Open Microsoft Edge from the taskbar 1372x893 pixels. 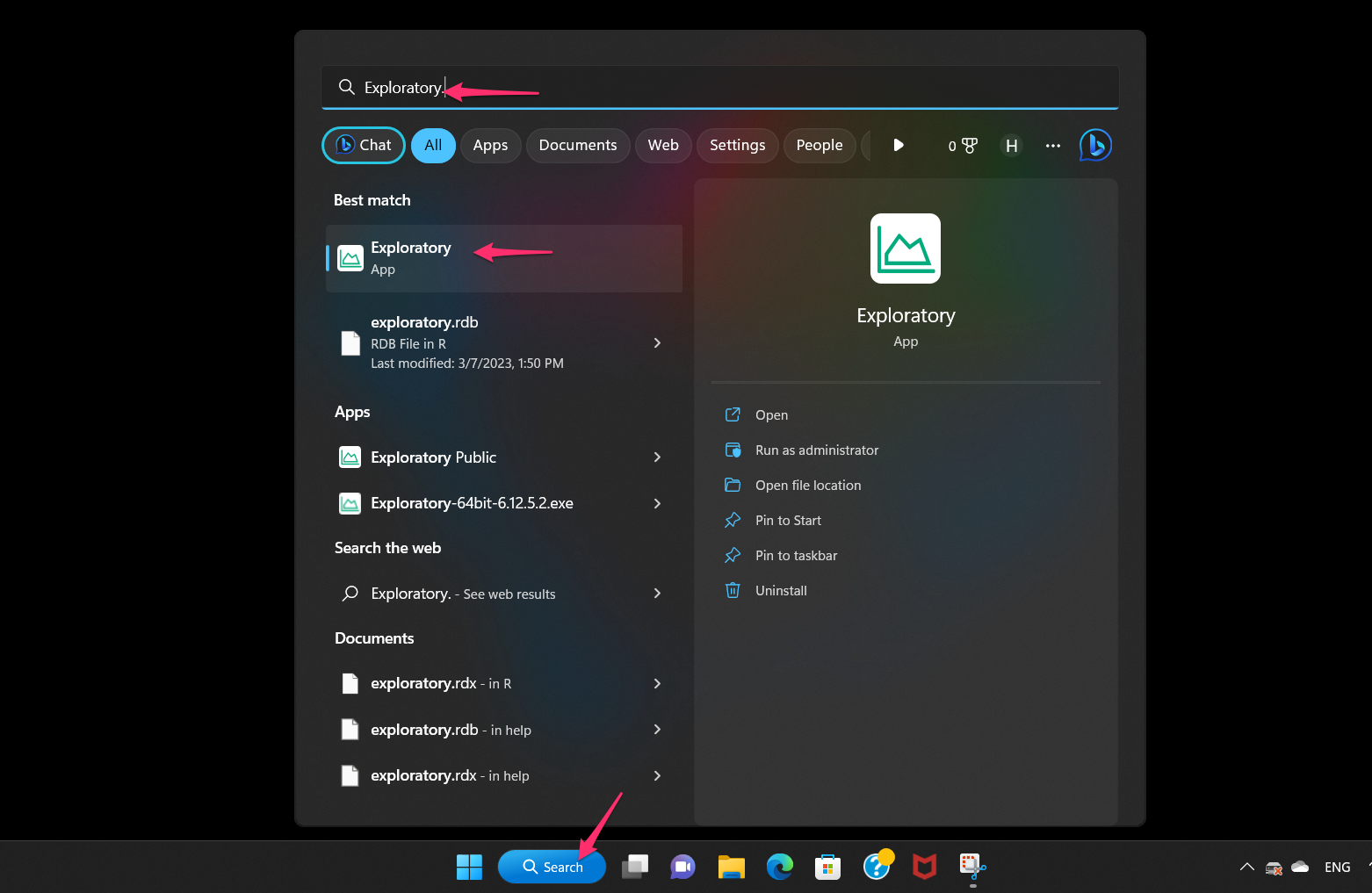pyautogui.click(x=779, y=867)
